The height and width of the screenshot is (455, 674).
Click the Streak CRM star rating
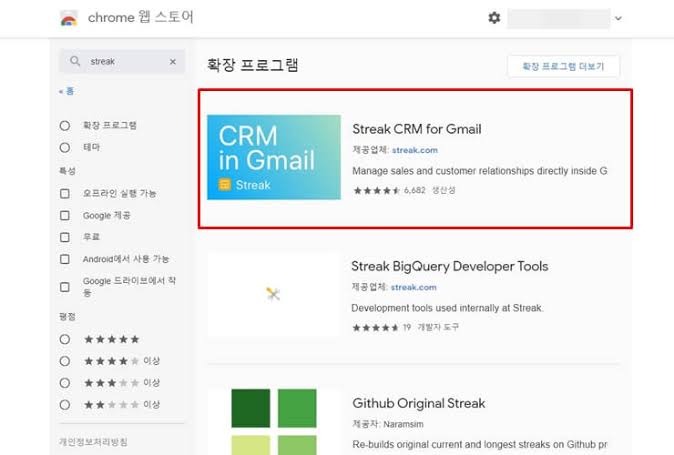click(x=377, y=190)
